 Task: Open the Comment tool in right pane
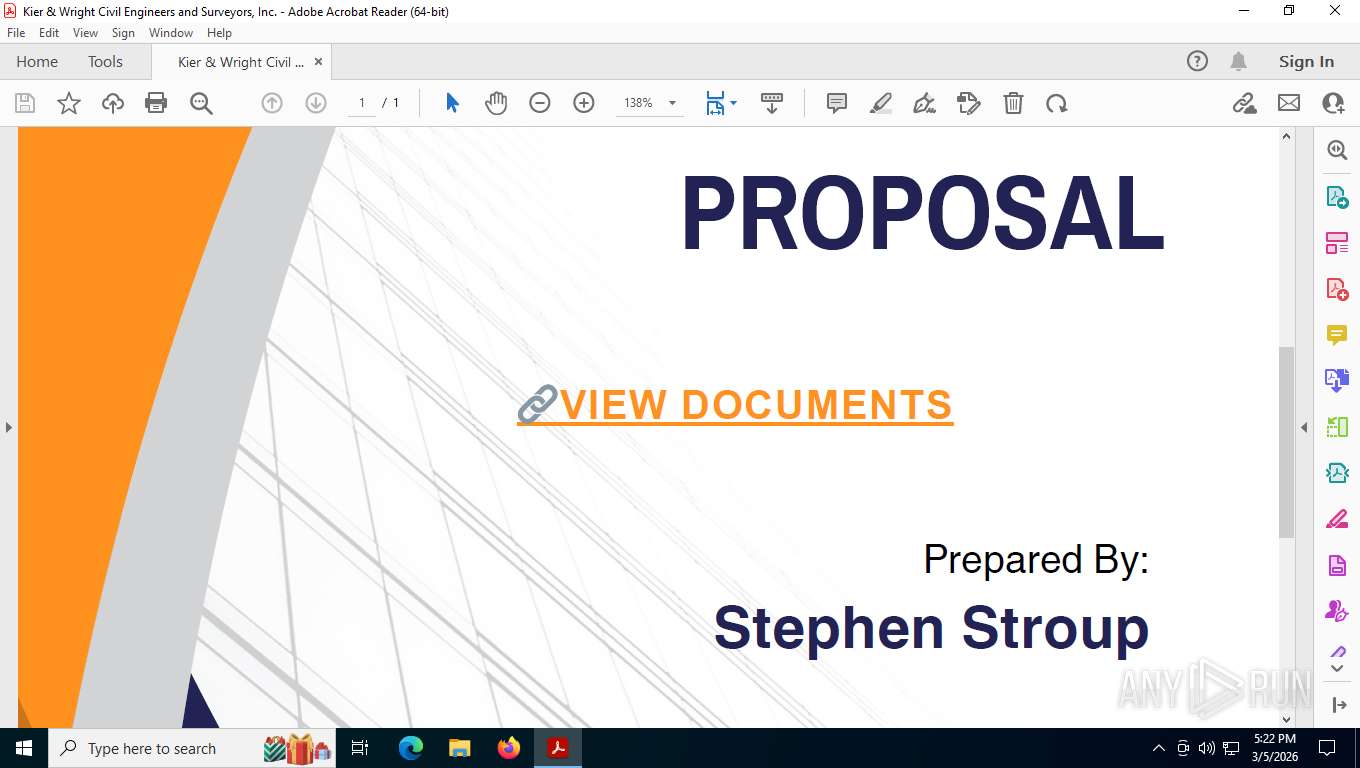coord(1337,335)
